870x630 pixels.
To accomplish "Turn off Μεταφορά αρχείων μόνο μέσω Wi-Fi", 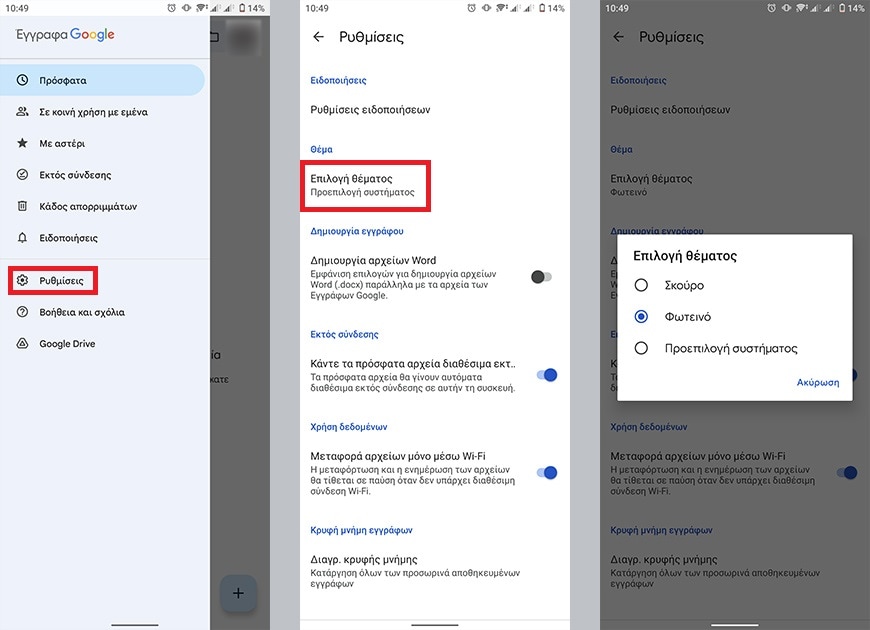I will tap(550, 472).
